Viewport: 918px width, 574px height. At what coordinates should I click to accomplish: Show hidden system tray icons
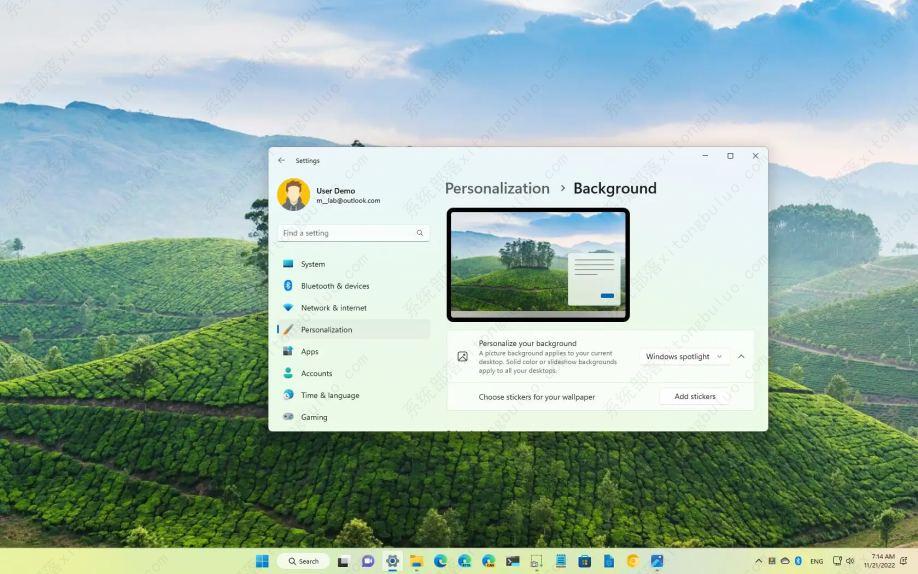(758, 561)
